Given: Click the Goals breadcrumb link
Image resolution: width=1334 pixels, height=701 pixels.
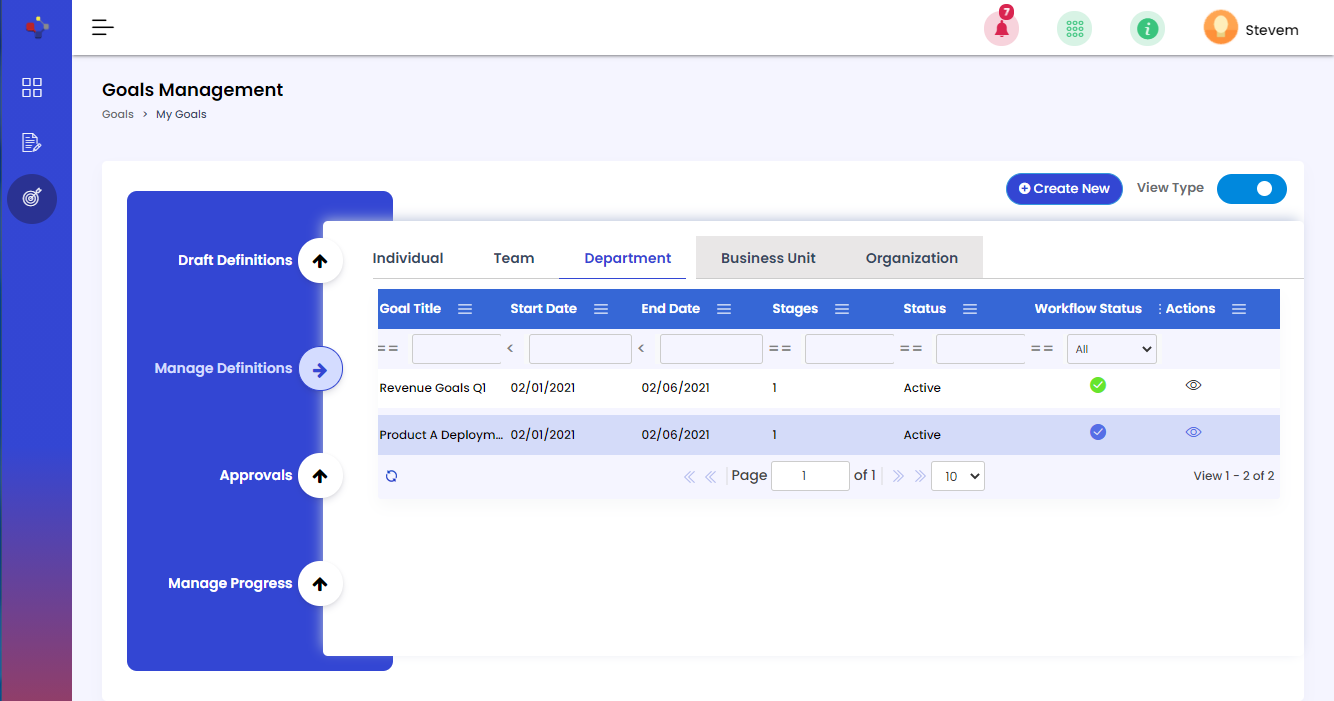Looking at the screenshot, I should pos(118,115).
